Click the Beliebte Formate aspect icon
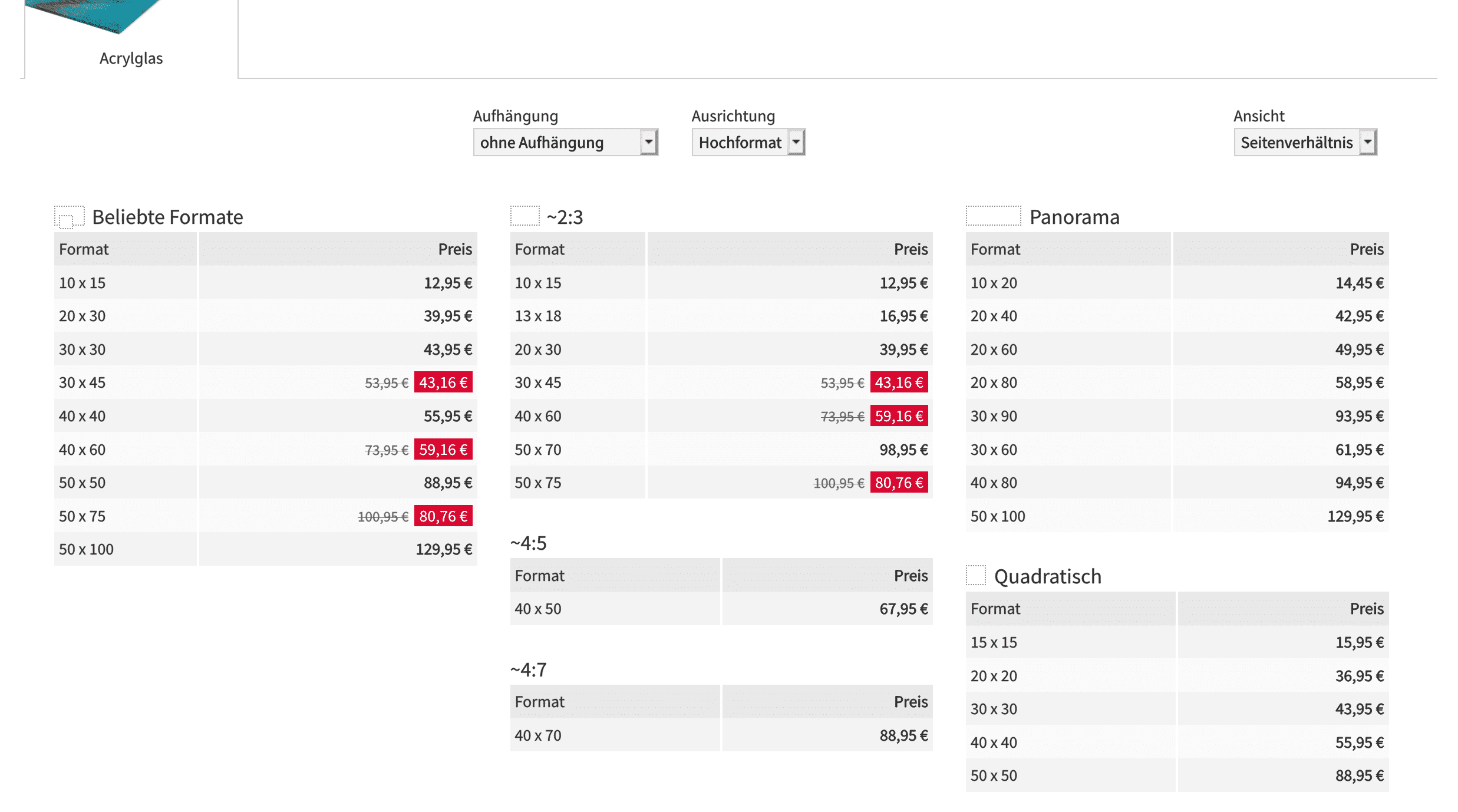1458x812 pixels. 69,217
